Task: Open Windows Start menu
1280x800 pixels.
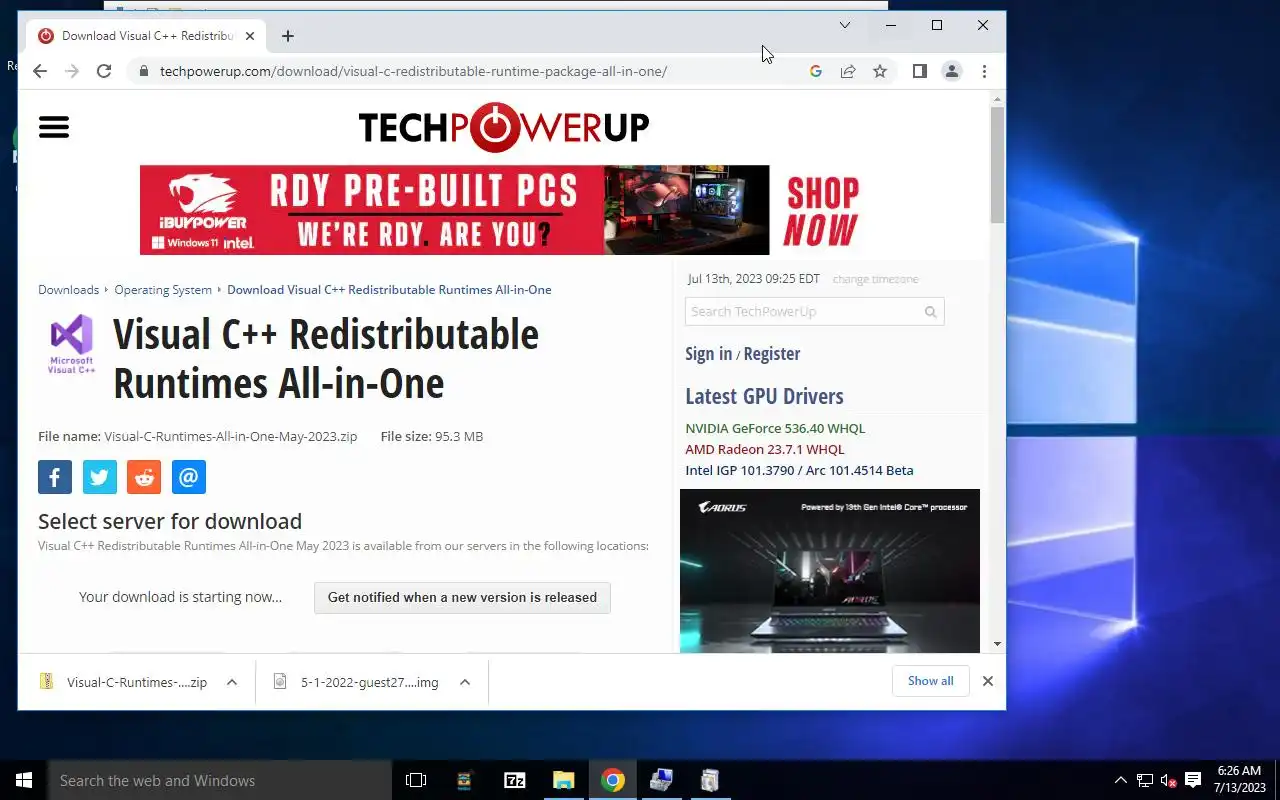Action: [24, 780]
